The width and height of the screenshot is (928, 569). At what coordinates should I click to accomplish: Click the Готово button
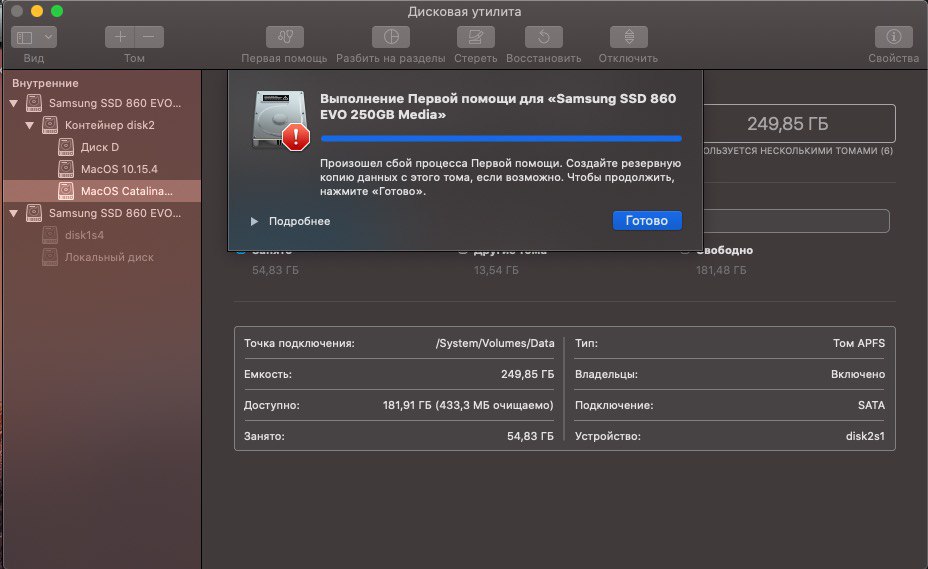point(647,220)
